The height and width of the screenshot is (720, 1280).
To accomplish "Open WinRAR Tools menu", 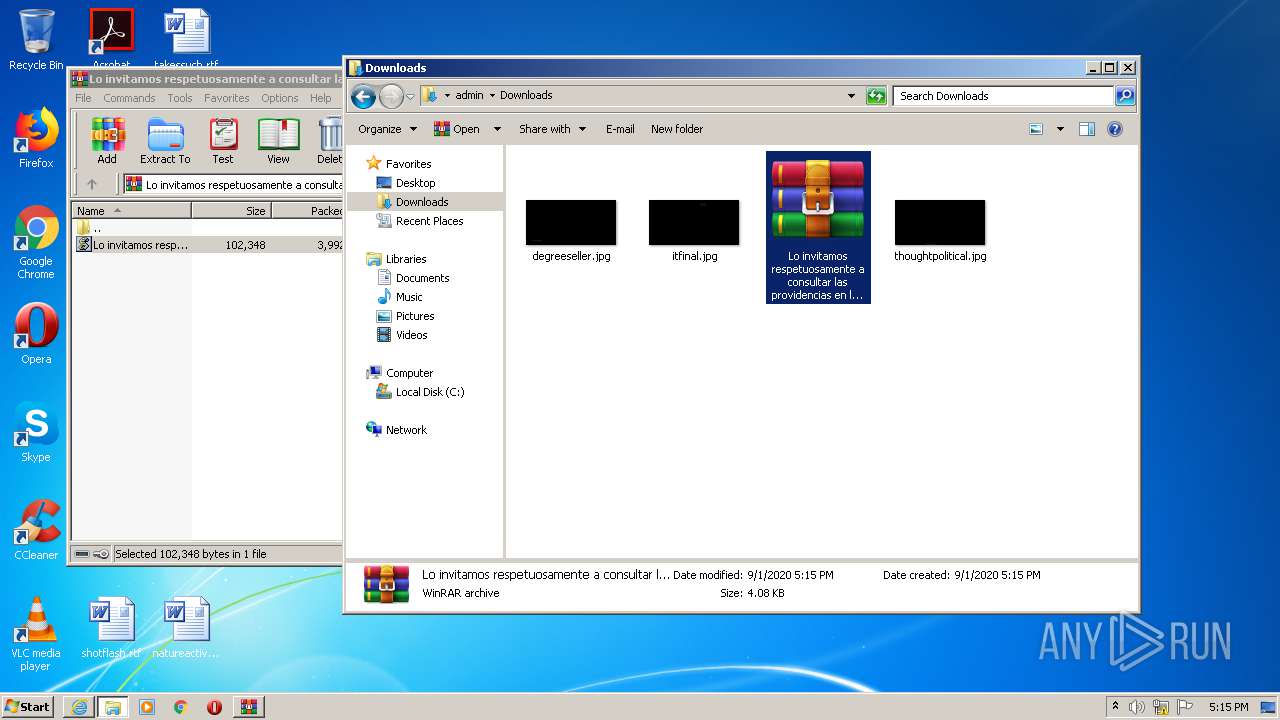I will coord(180,98).
